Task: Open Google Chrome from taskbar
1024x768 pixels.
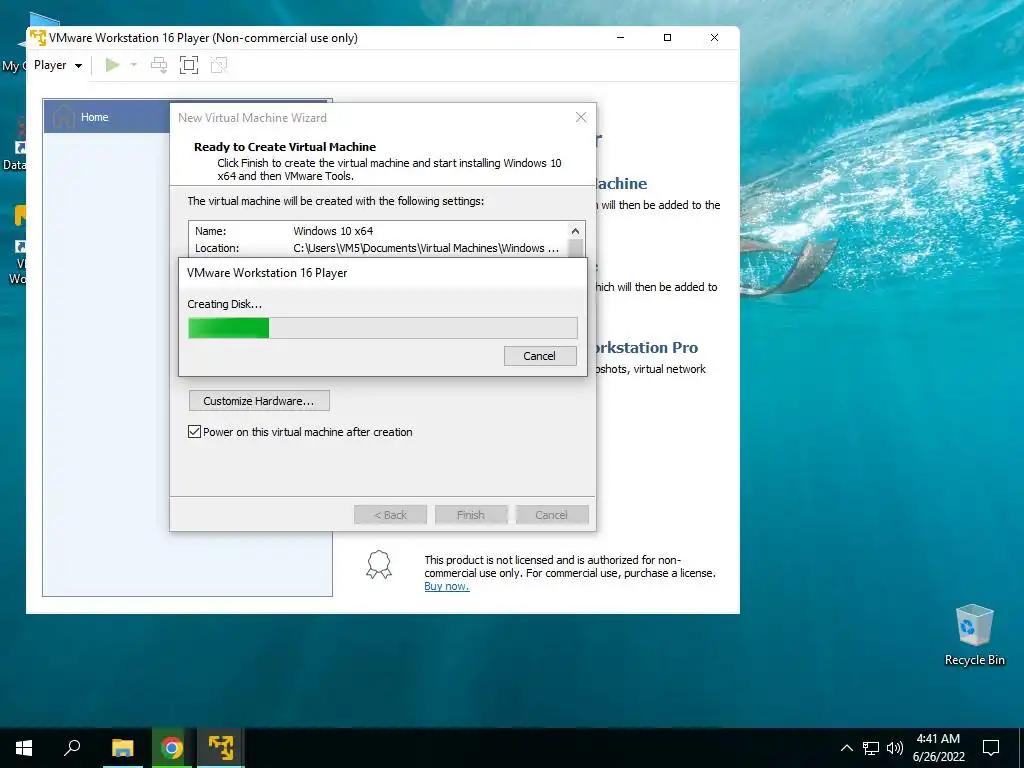Action: 172,748
